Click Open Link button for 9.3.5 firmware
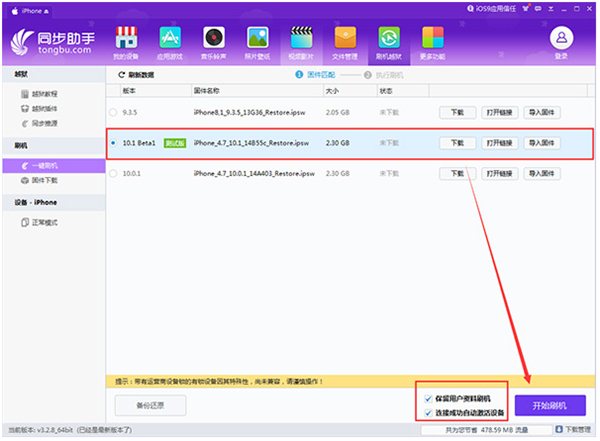The height and width of the screenshot is (441, 600). coord(499,112)
